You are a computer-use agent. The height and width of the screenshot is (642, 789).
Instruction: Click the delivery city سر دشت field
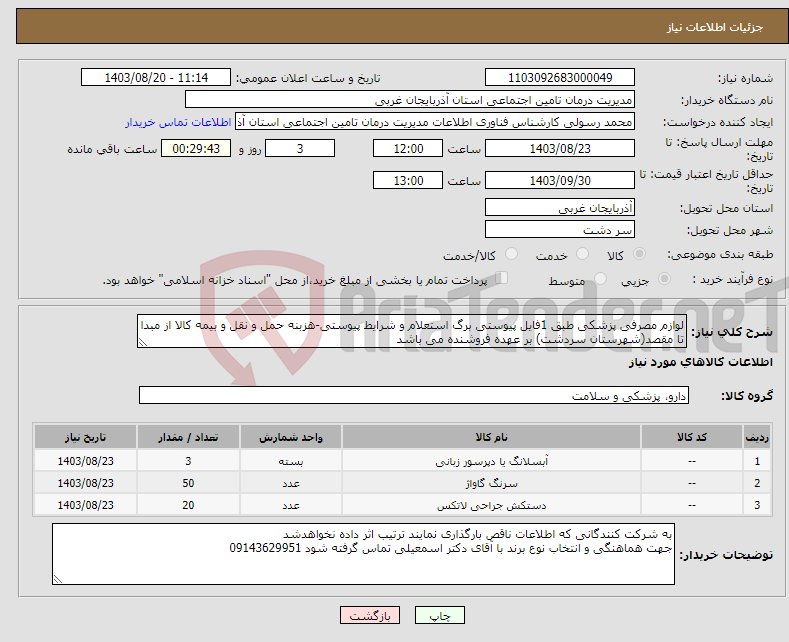(x=560, y=229)
